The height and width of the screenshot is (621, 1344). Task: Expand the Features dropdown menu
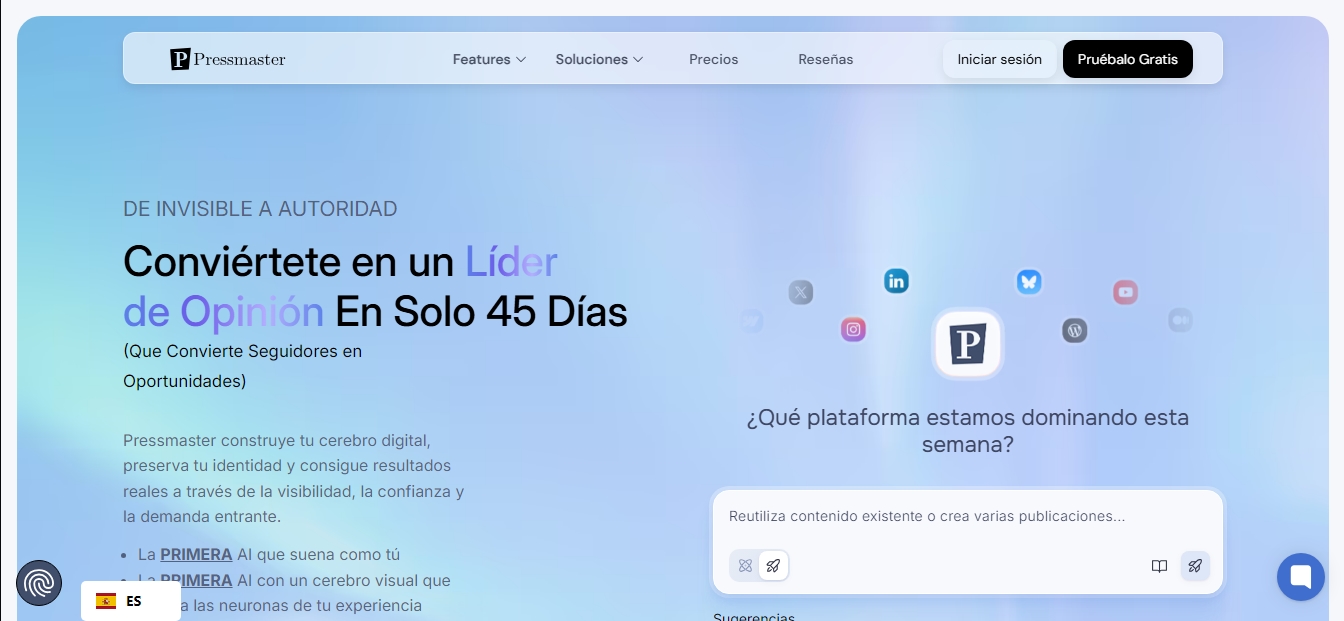(489, 59)
